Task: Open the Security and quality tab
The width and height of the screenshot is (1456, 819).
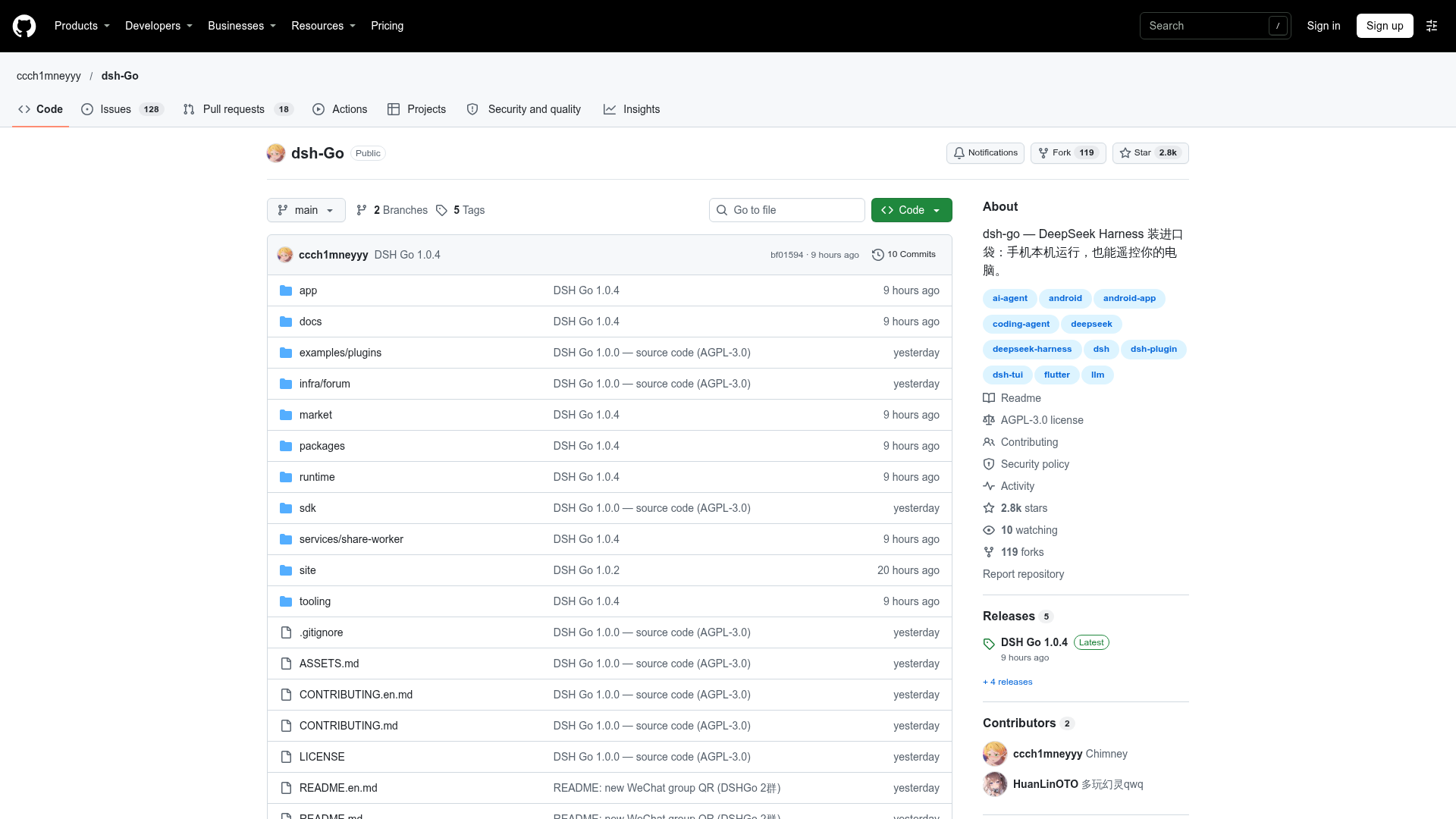Action: tap(524, 109)
